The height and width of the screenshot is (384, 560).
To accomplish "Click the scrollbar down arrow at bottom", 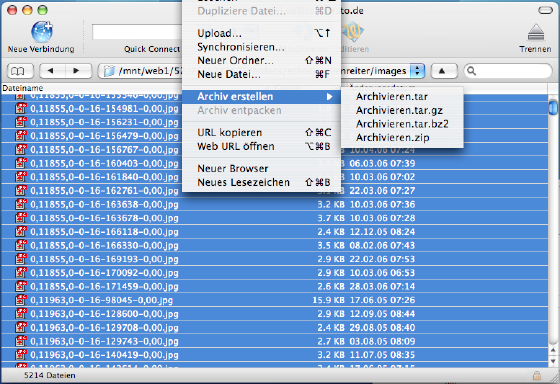I will point(553,361).
